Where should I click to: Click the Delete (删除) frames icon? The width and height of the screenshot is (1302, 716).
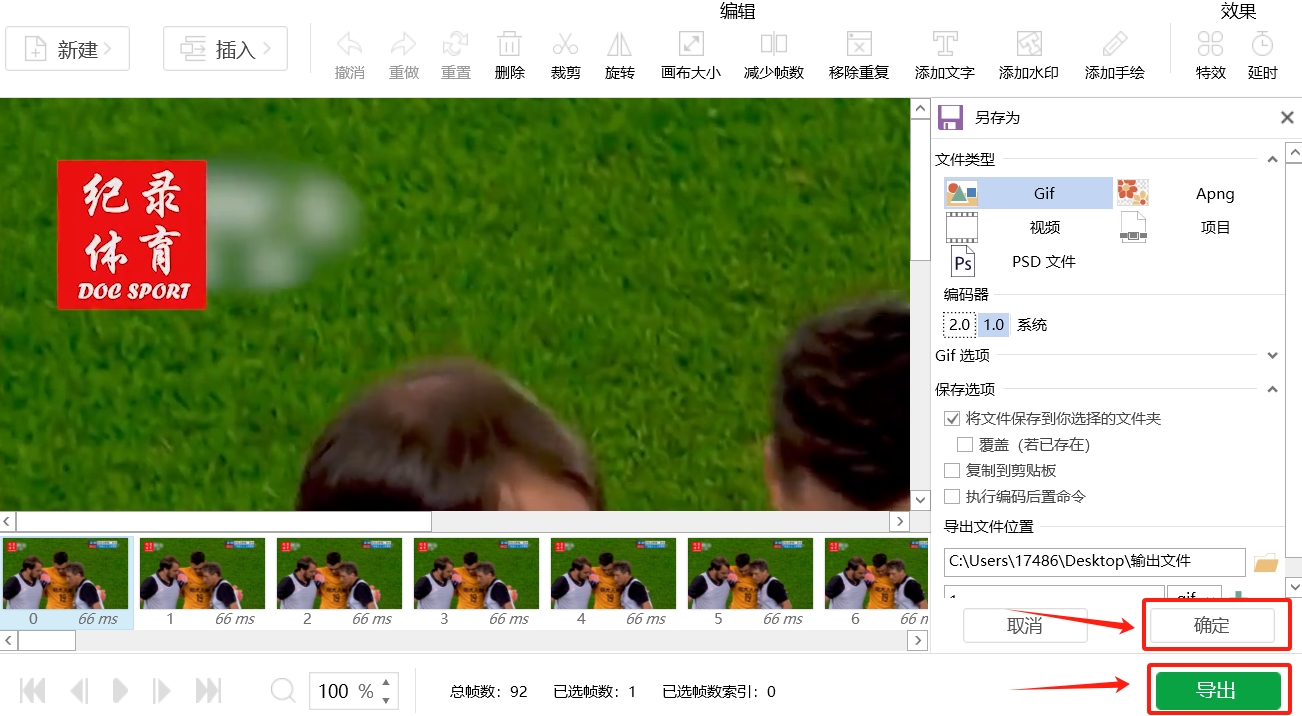click(509, 55)
